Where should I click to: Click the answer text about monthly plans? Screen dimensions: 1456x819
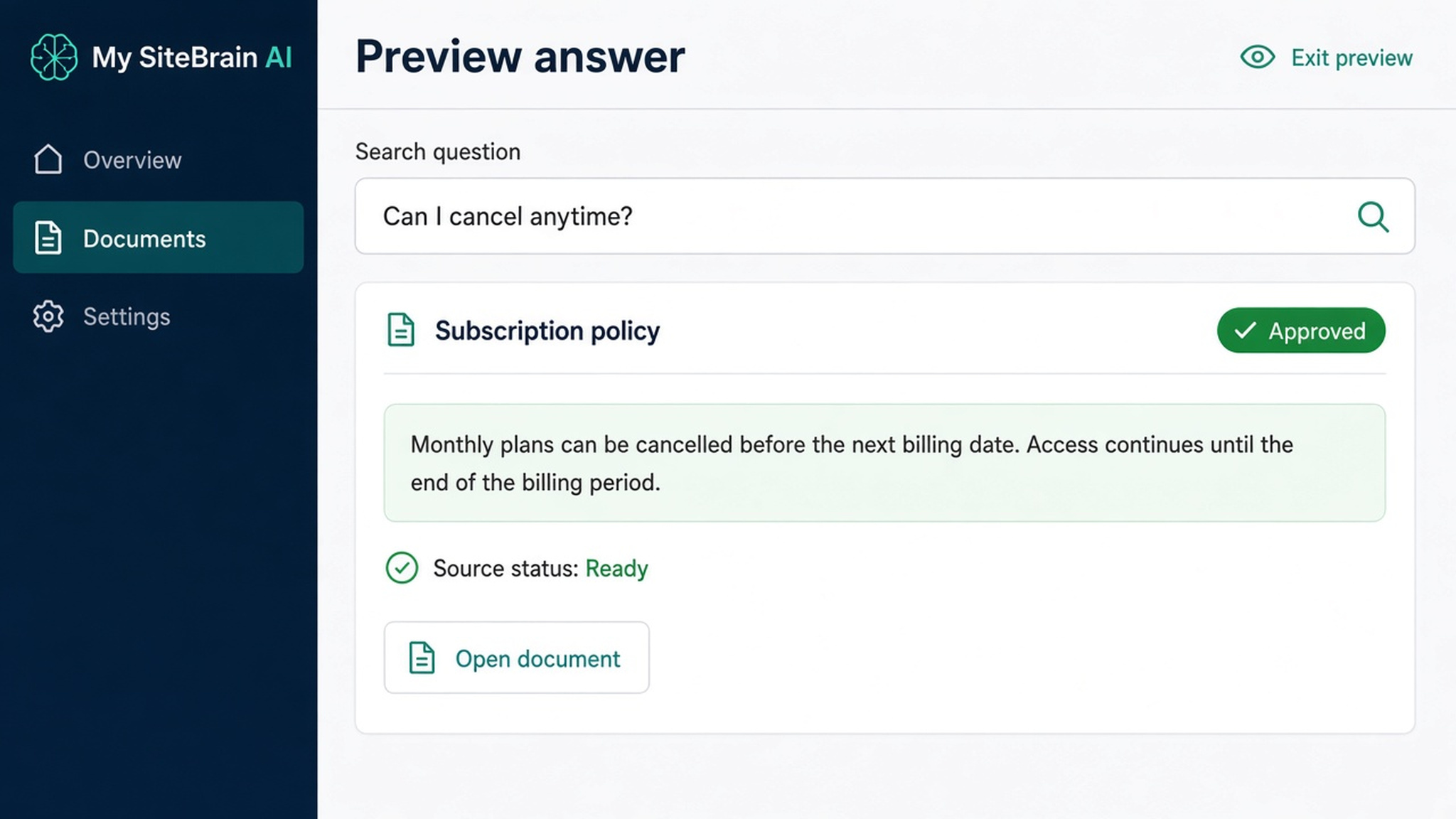(852, 464)
